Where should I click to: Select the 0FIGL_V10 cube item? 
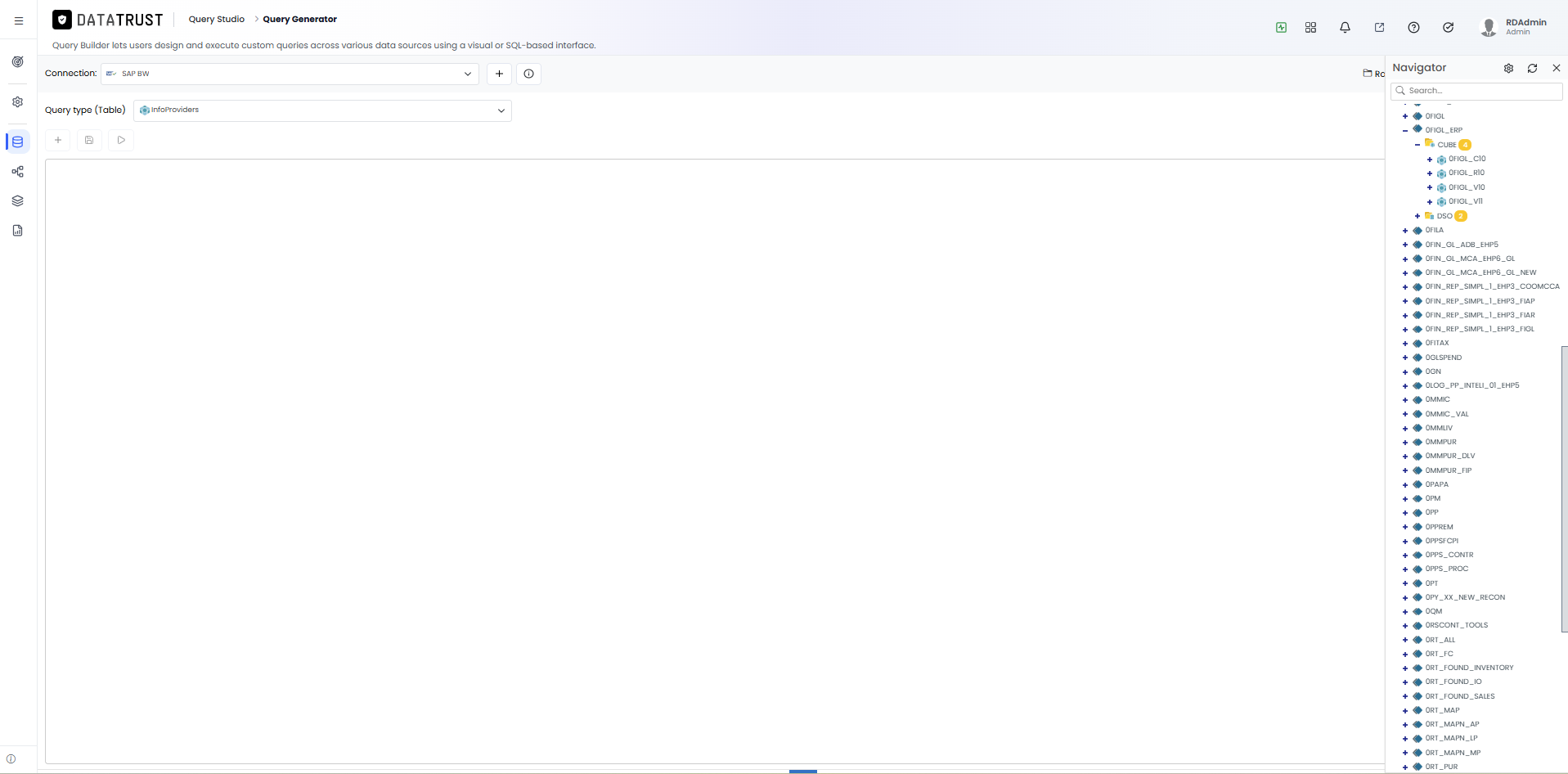coord(1467,187)
